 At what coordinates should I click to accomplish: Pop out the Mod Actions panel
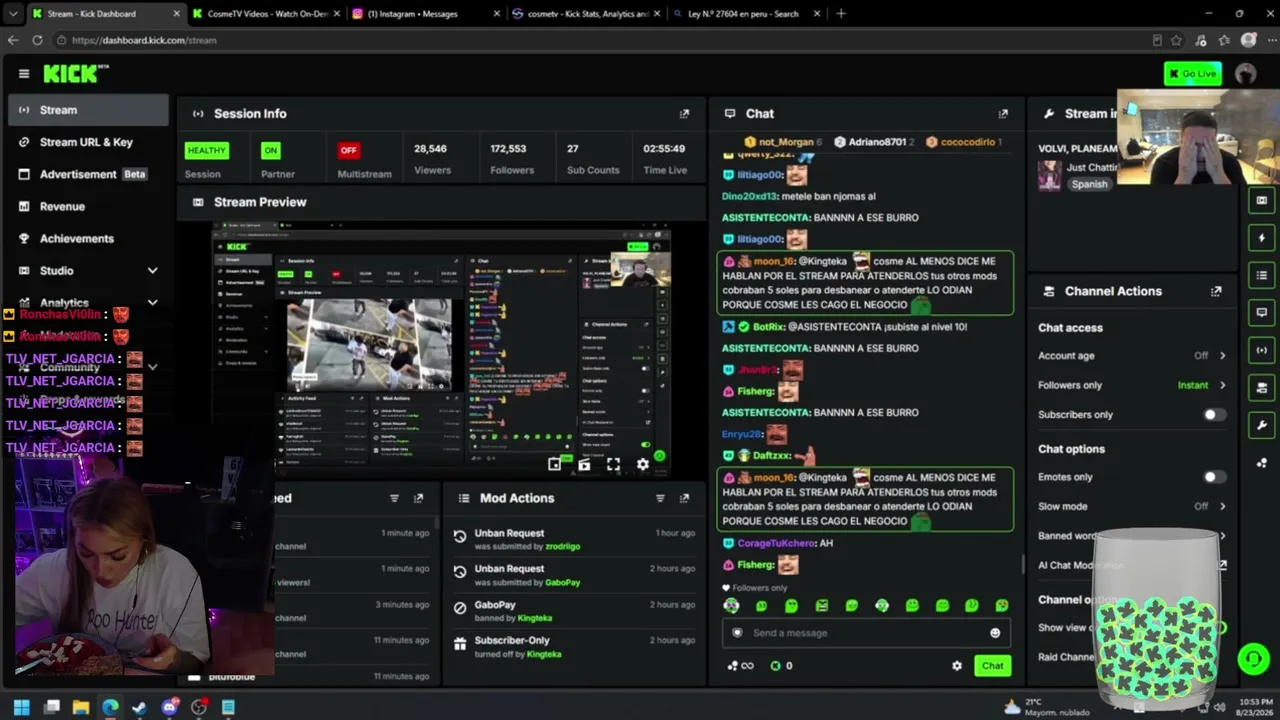(684, 498)
